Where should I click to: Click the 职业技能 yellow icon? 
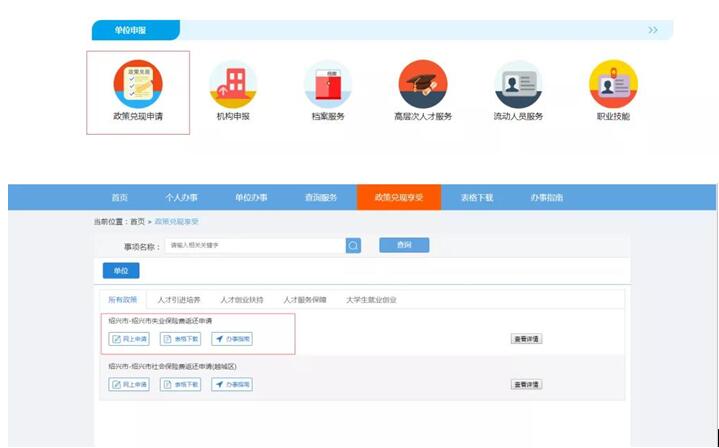(613, 84)
